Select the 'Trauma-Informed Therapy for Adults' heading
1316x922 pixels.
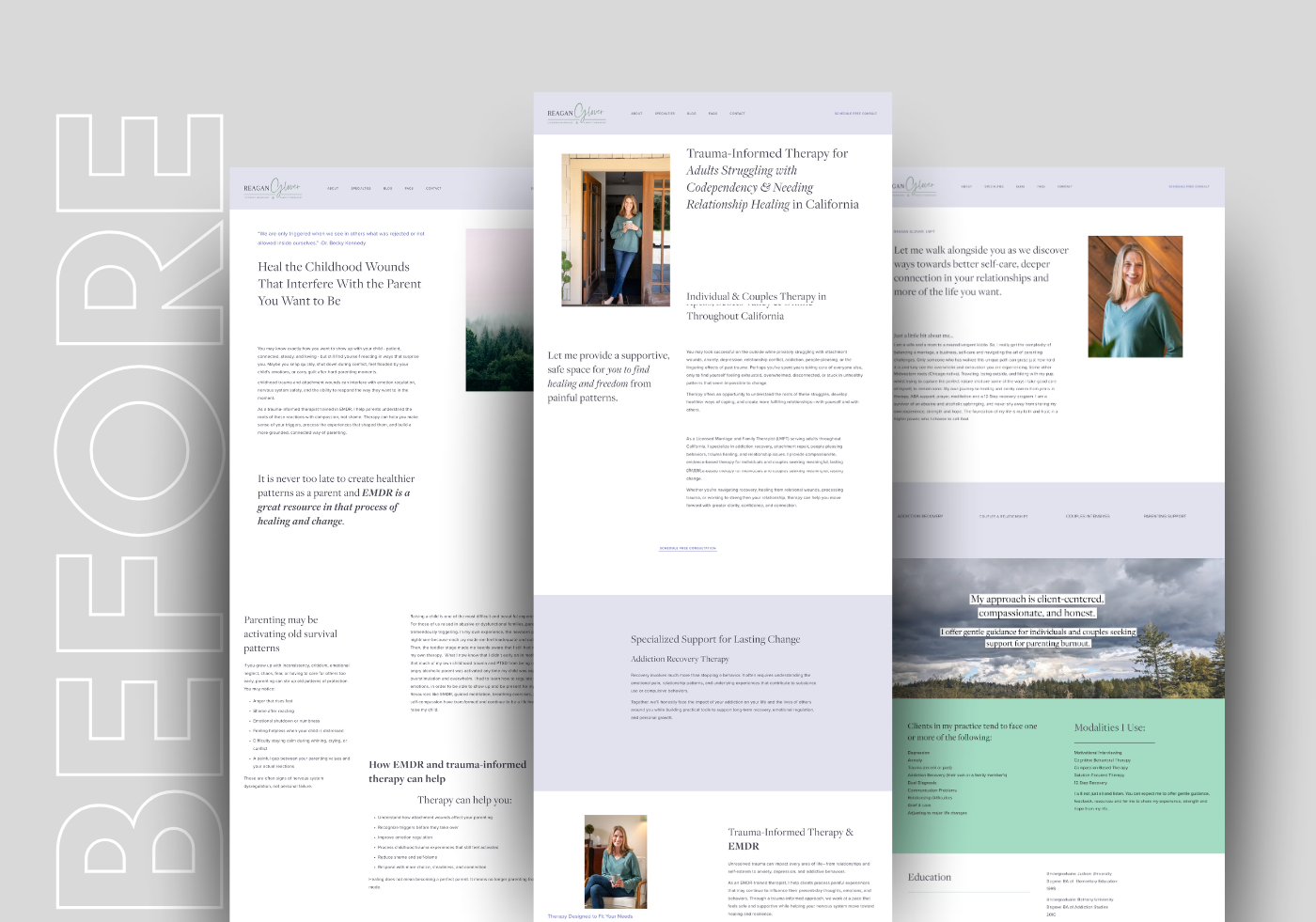pyautogui.click(x=773, y=179)
